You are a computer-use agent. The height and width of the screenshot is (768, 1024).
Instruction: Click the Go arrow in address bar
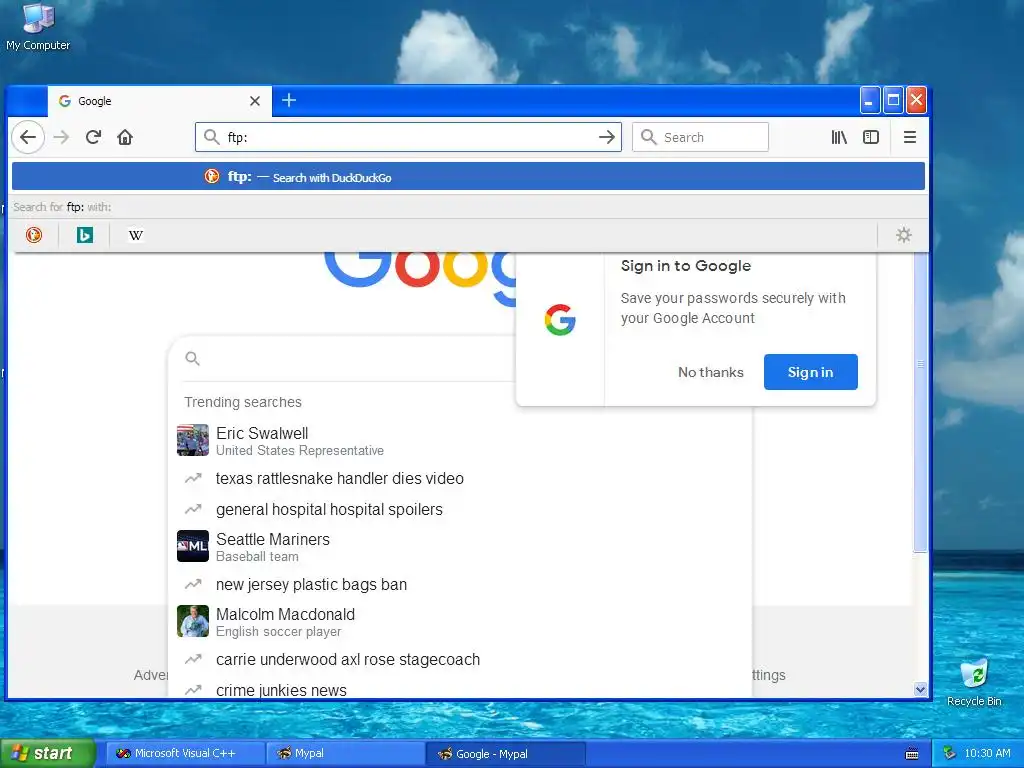(607, 137)
